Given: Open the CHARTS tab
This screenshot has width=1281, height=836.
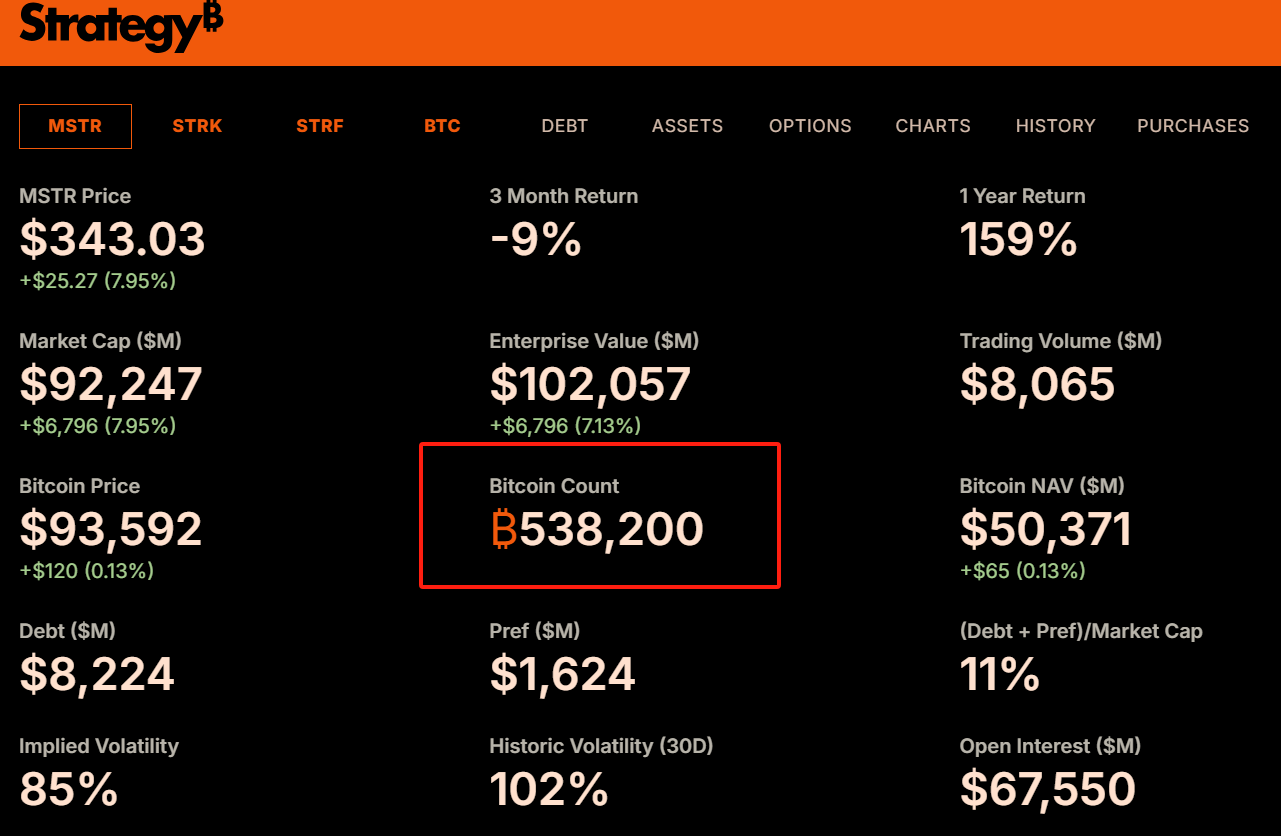Looking at the screenshot, I should pos(933,126).
